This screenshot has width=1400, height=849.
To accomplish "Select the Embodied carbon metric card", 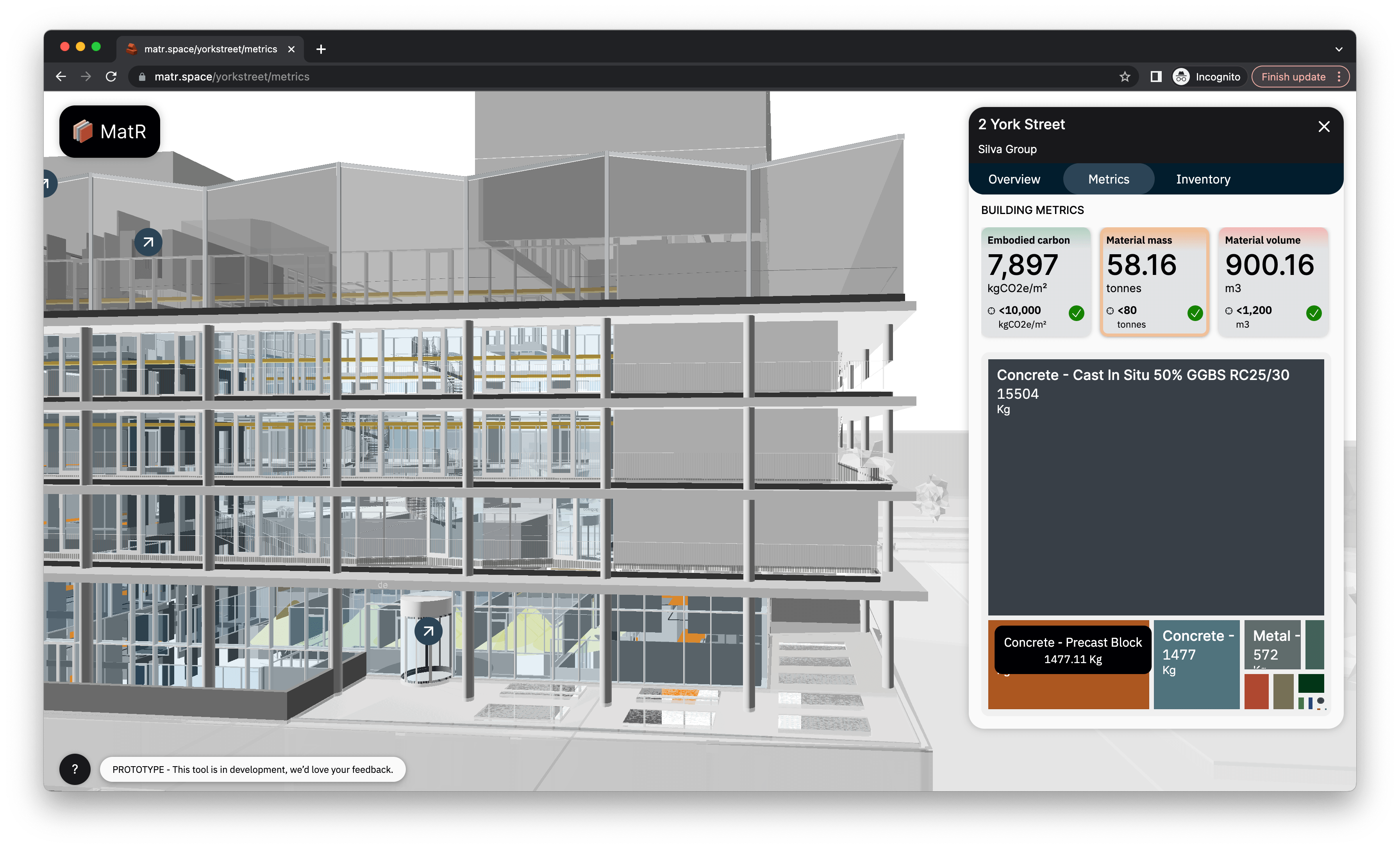I will [x=1035, y=282].
